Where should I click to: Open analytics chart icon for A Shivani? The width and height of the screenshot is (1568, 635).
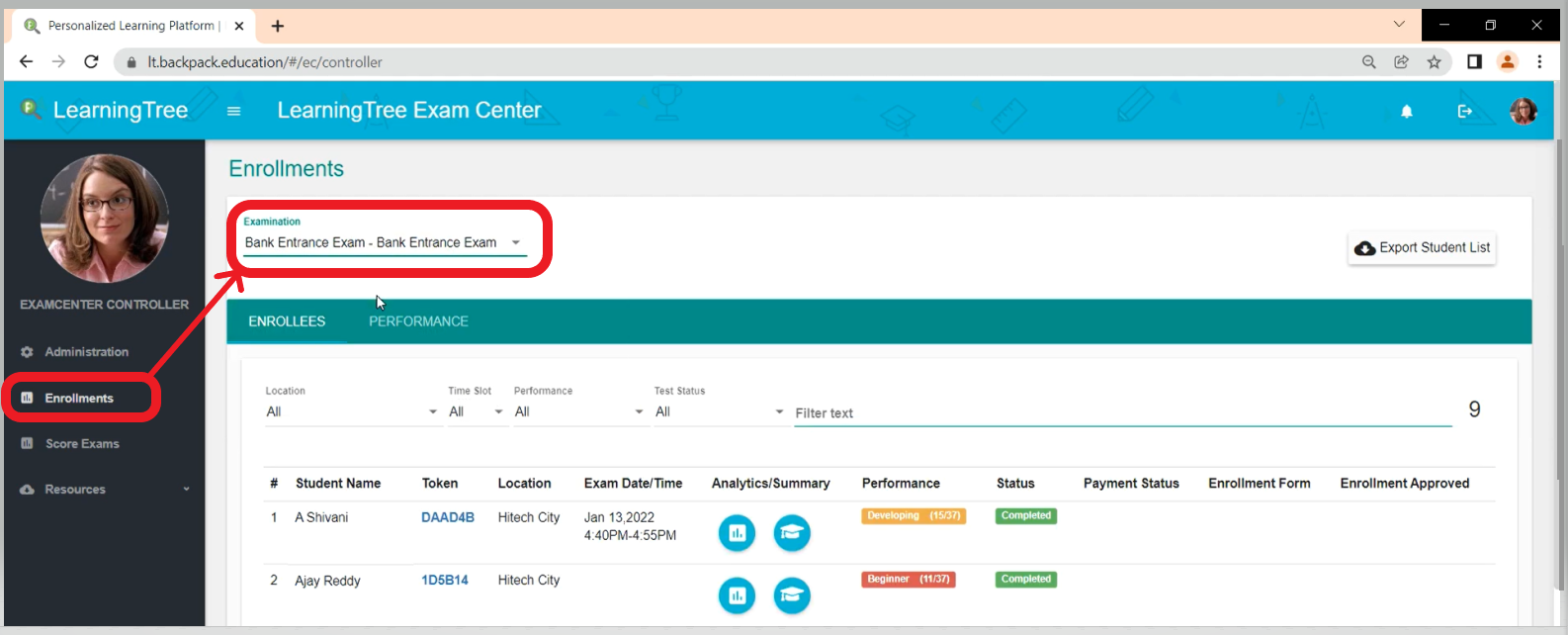(x=737, y=533)
